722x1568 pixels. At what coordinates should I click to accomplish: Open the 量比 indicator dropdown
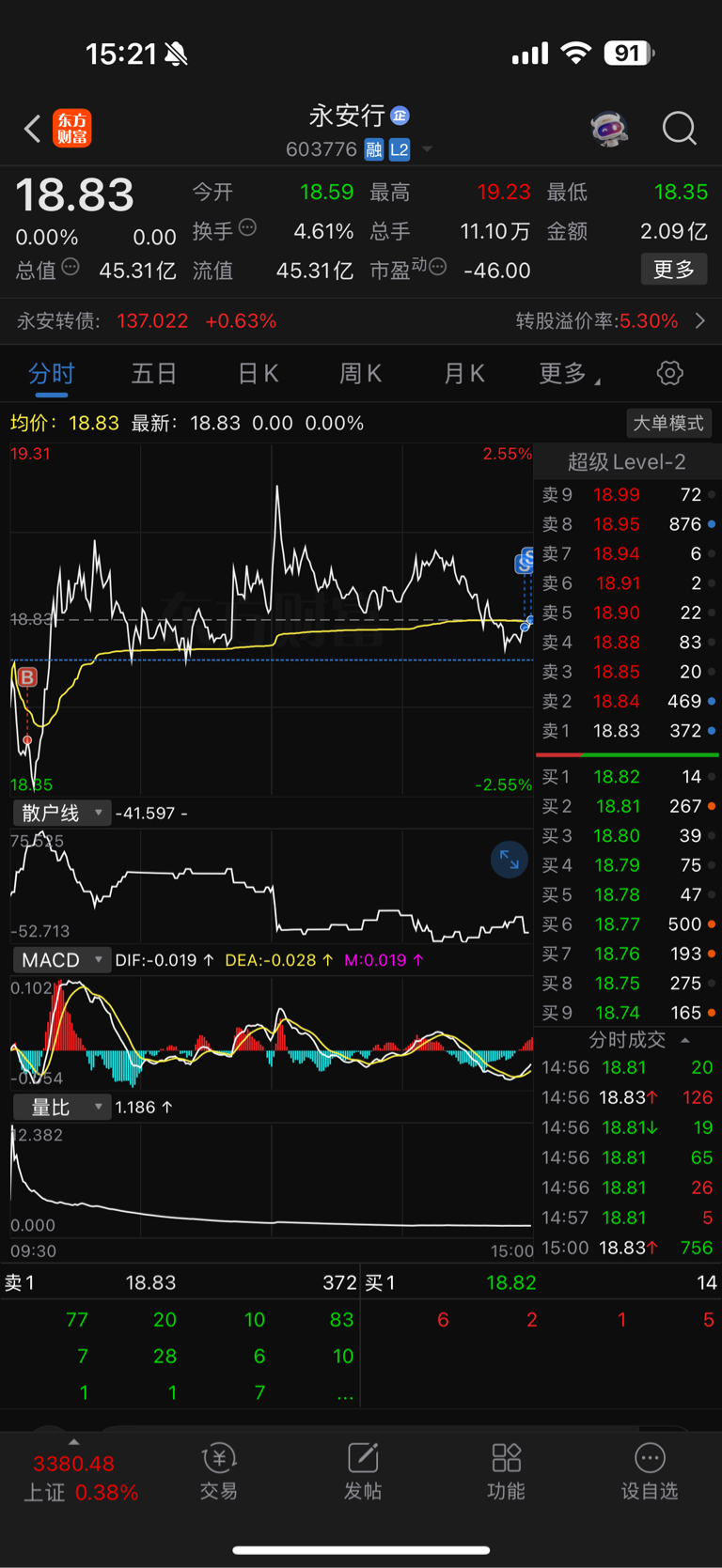(x=62, y=1108)
